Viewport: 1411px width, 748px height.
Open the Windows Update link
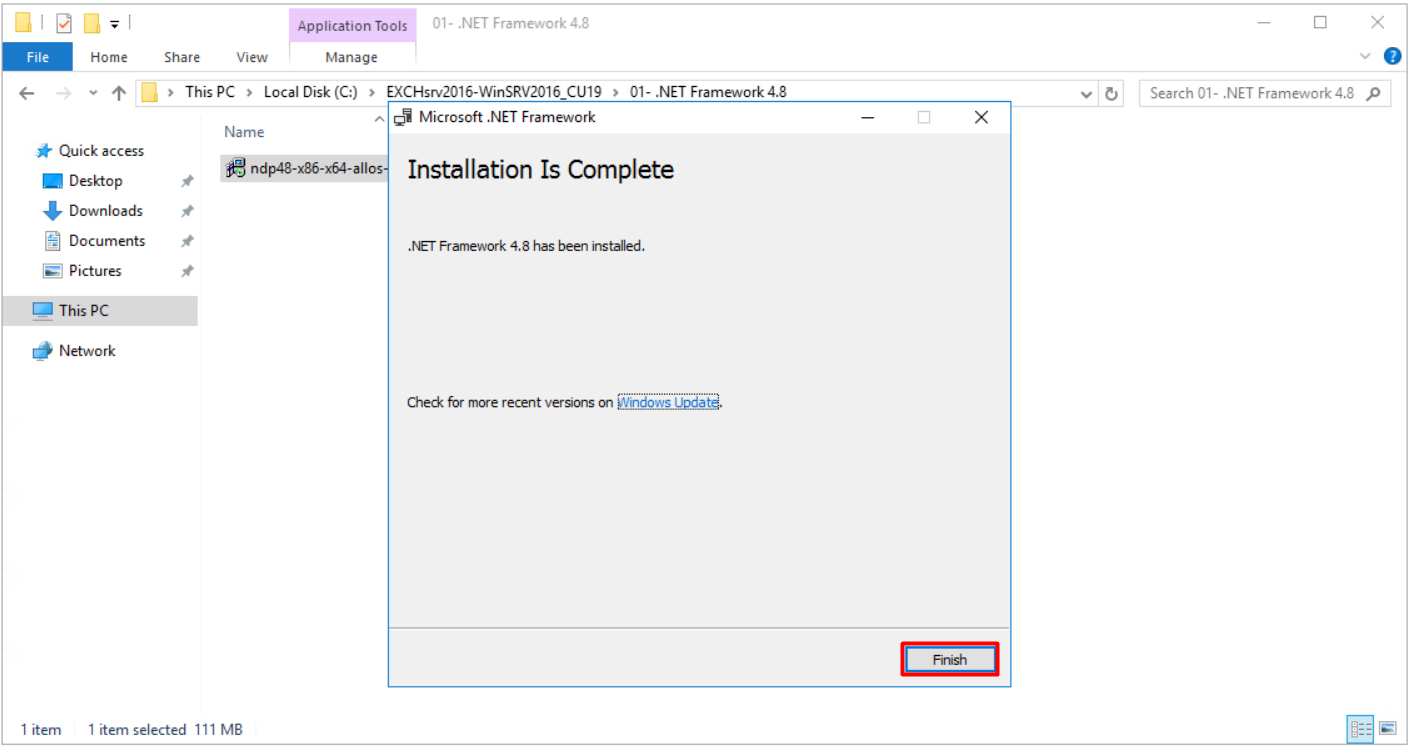pyautogui.click(x=668, y=402)
